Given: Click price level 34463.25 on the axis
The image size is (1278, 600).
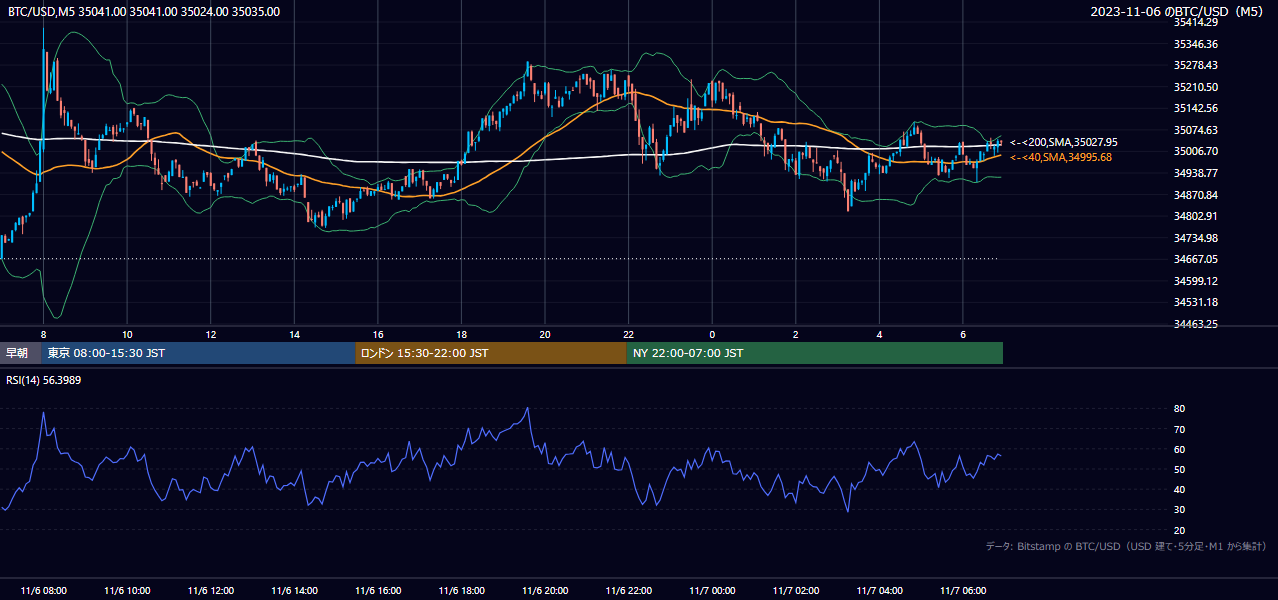Looking at the screenshot, I should tap(1196, 324).
